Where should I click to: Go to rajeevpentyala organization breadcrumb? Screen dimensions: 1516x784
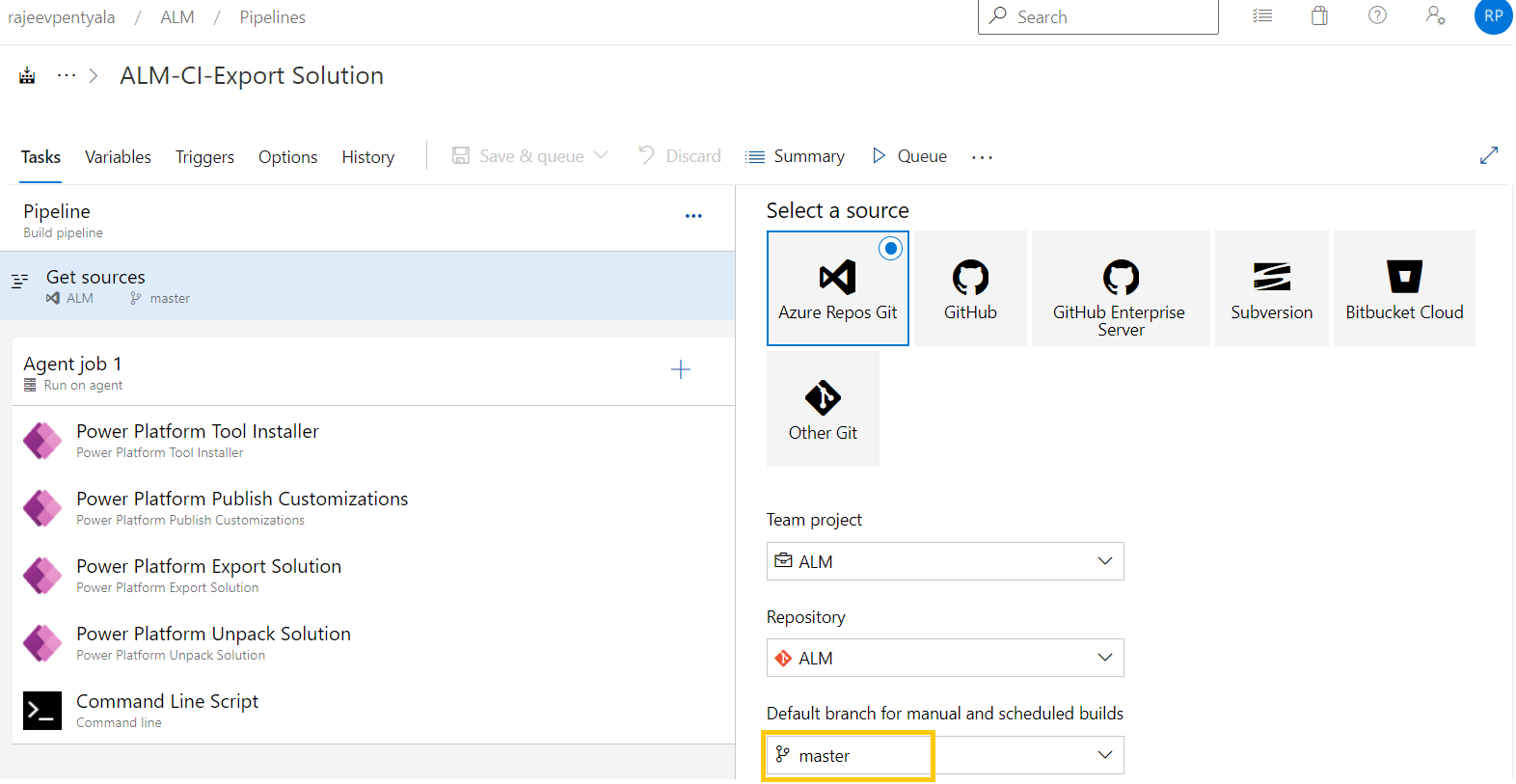coord(61,17)
